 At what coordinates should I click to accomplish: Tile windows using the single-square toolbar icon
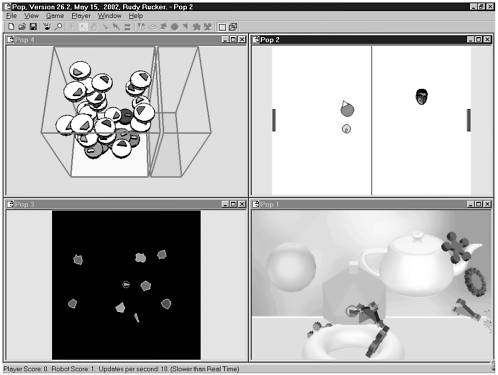tap(222, 27)
